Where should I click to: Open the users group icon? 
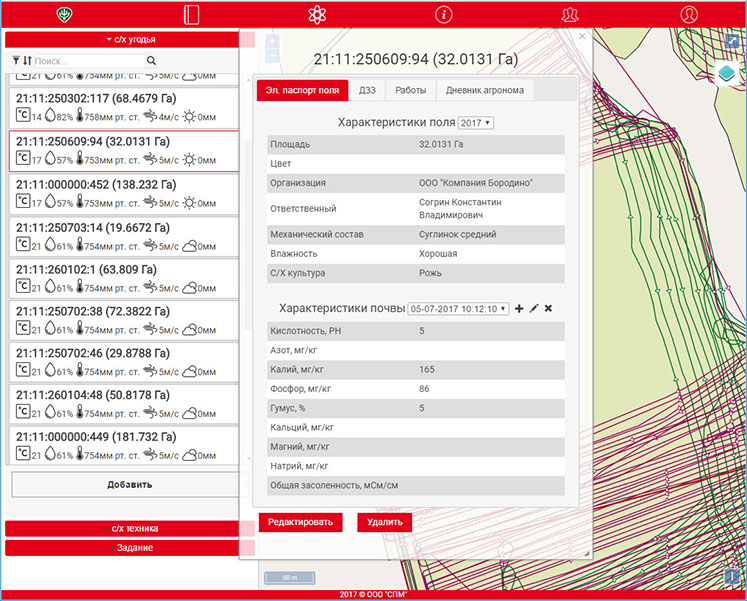point(570,14)
